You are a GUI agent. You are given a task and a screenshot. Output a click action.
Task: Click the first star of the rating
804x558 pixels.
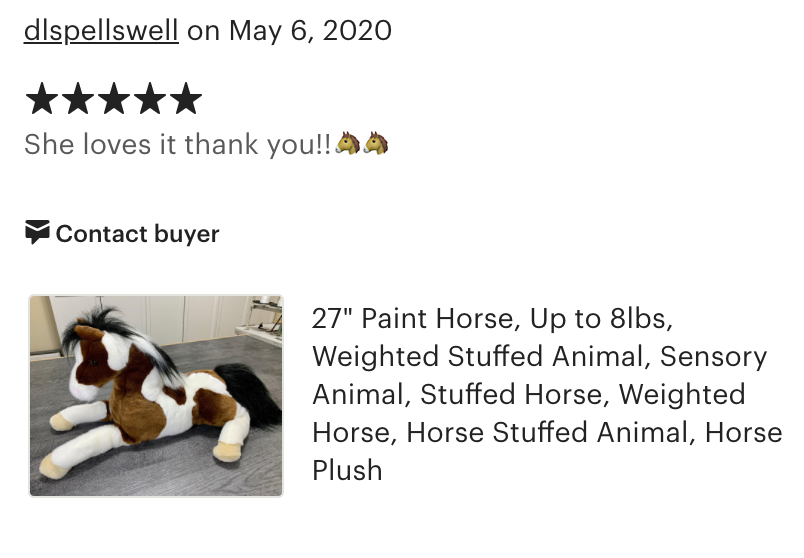(x=41, y=100)
